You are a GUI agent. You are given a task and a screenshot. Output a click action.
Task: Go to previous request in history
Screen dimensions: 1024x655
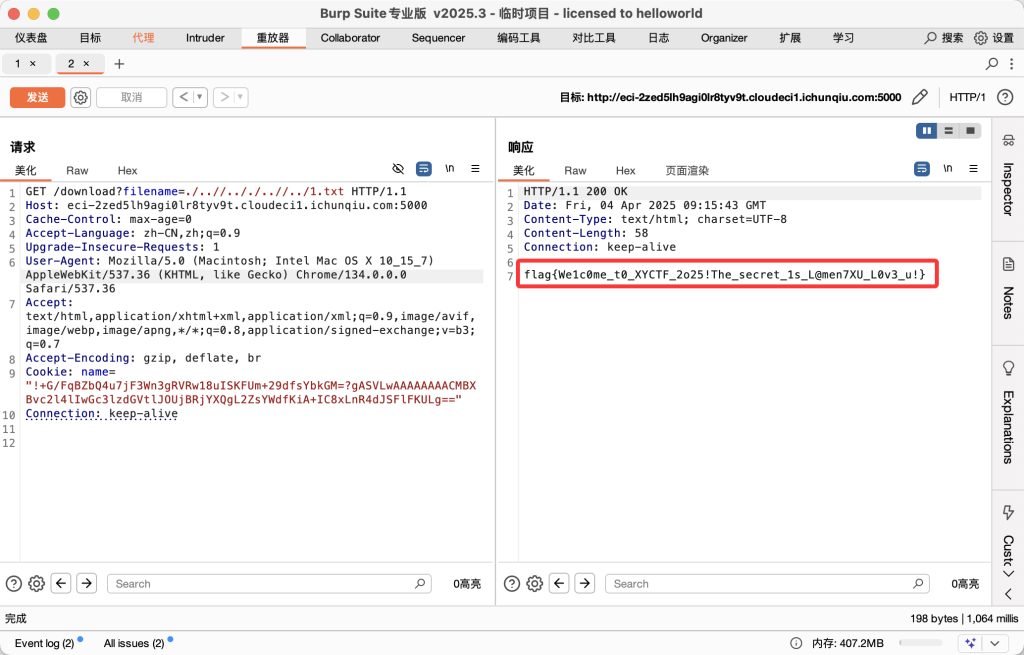184,97
